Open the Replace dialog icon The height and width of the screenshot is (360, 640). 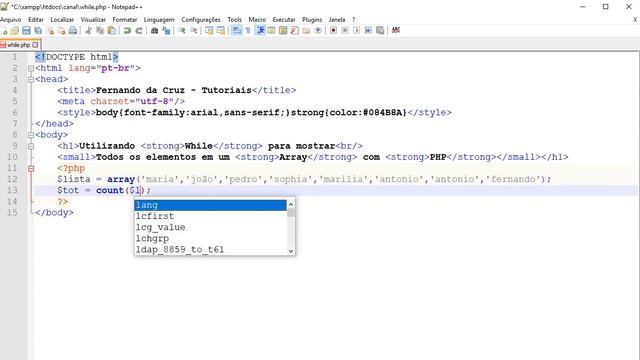(166, 31)
